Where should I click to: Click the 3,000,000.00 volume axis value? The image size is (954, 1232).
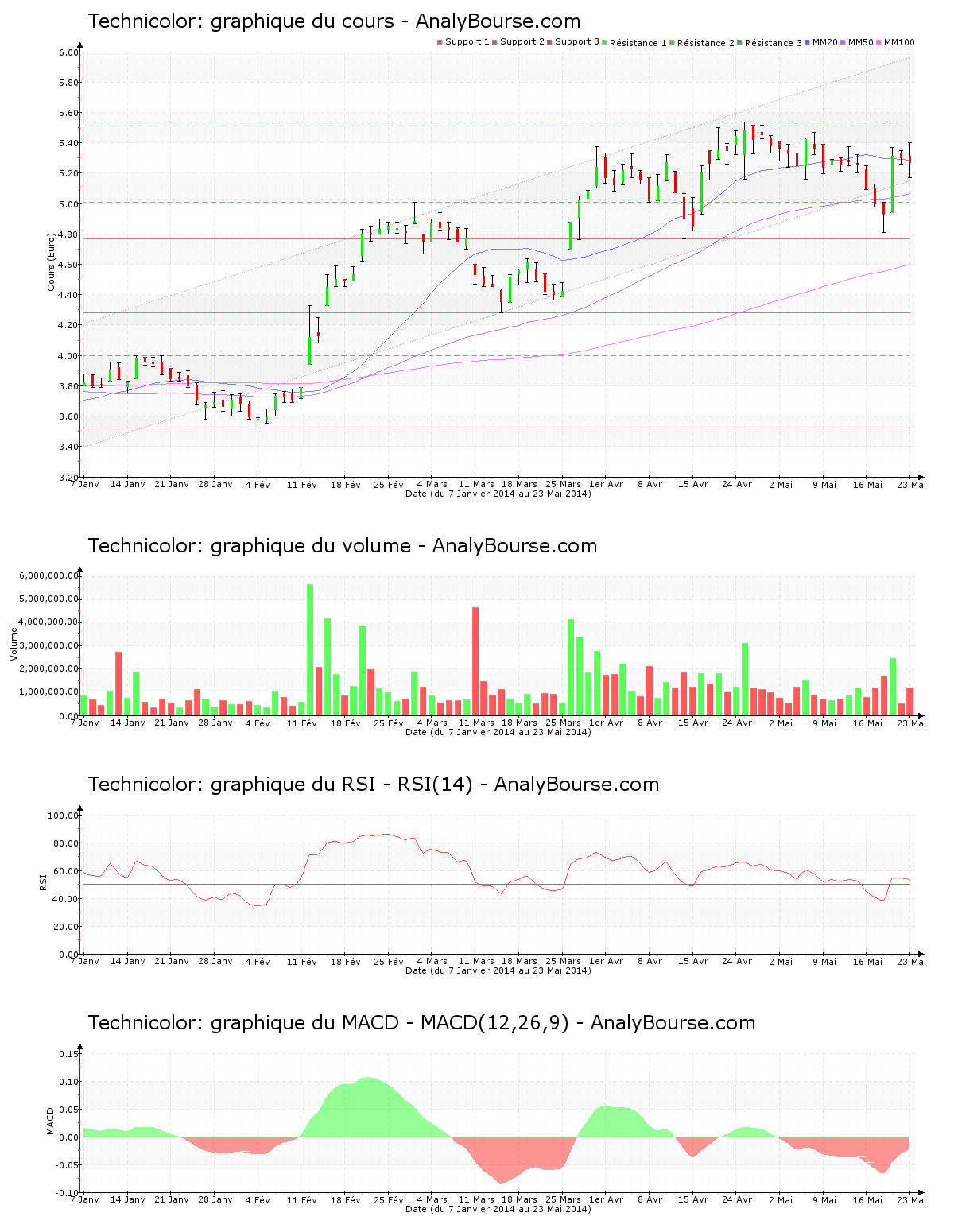[x=50, y=645]
